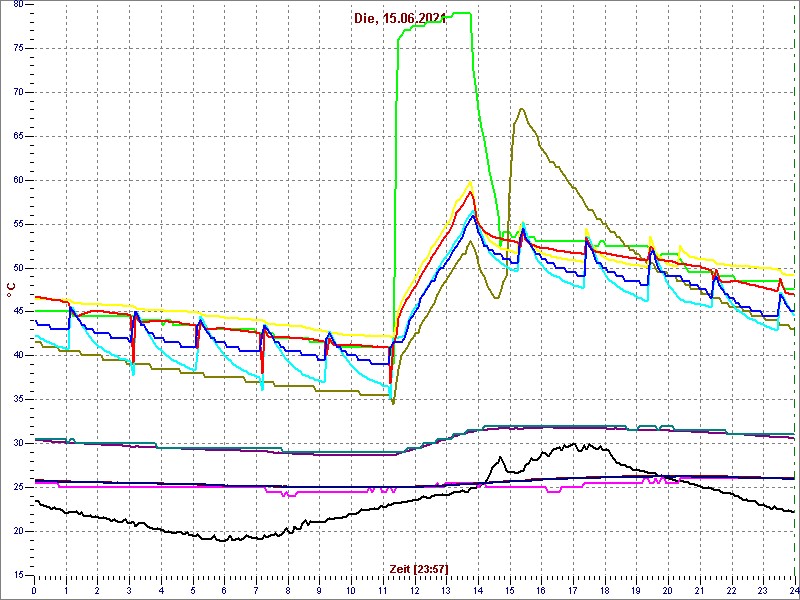The image size is (800, 600).
Task: Select the 75 label on temperature axis
Action: coord(18,48)
